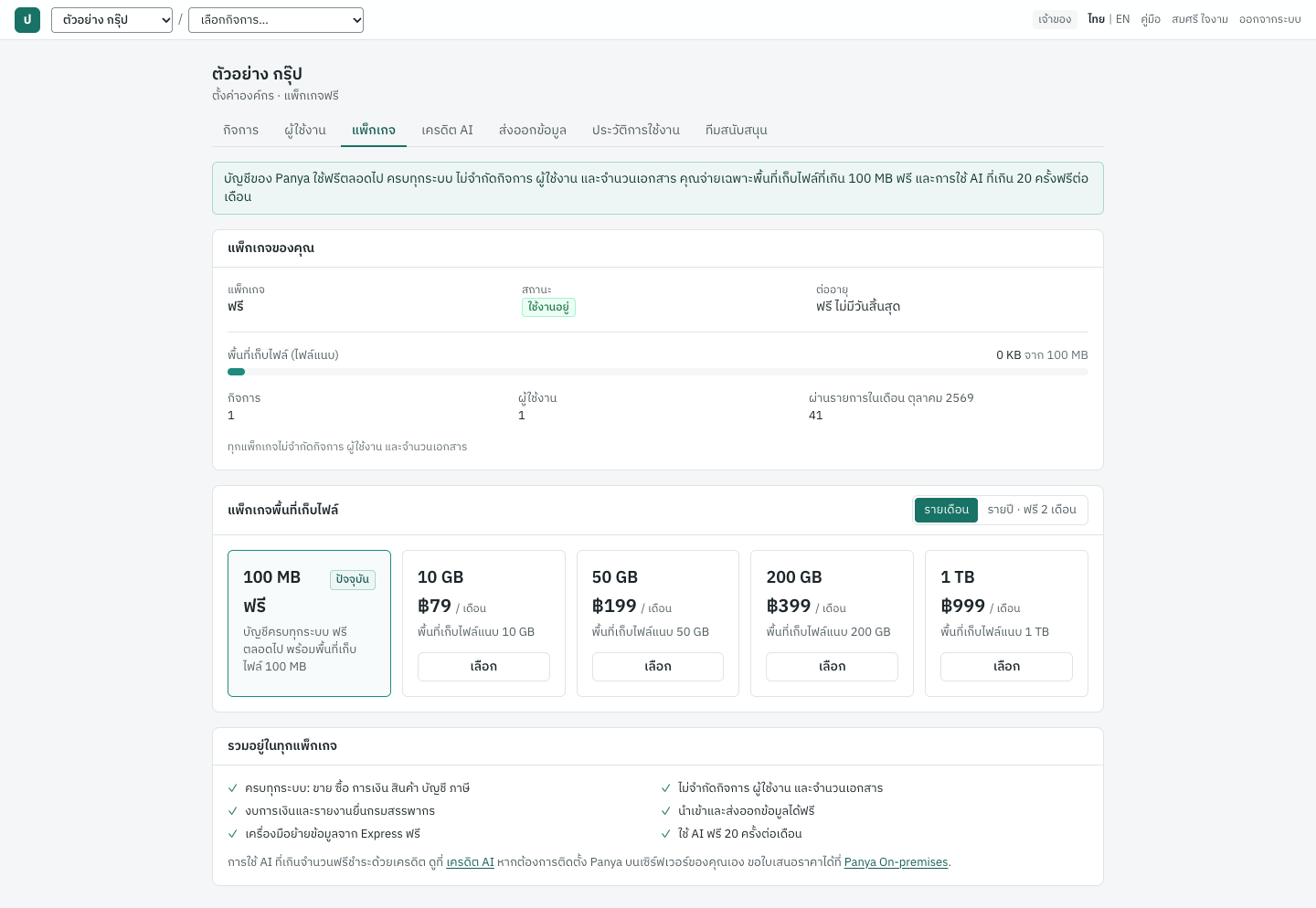Click user name สมศรี ใจงาม

[x=1200, y=19]
